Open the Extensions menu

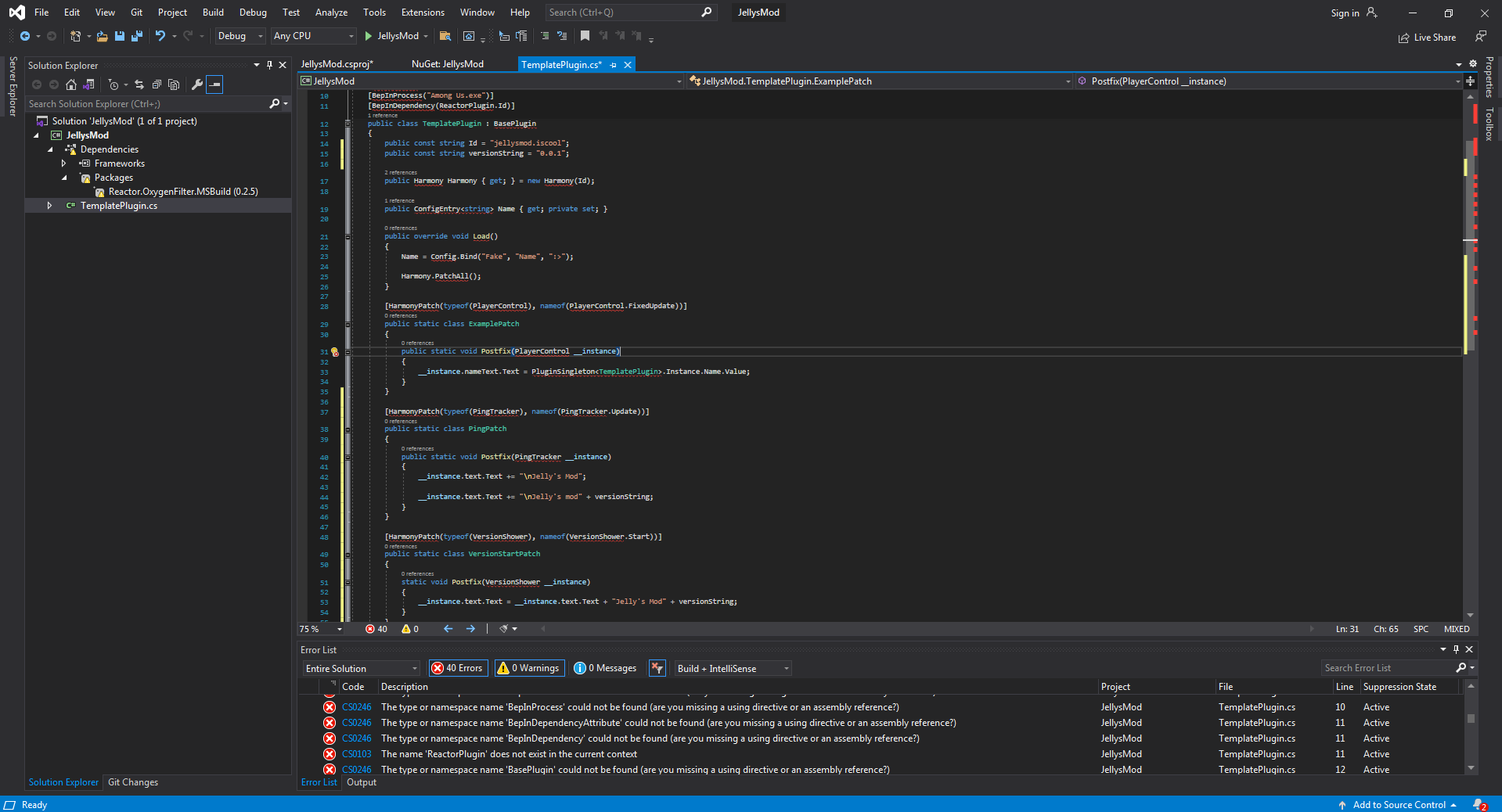(422, 13)
